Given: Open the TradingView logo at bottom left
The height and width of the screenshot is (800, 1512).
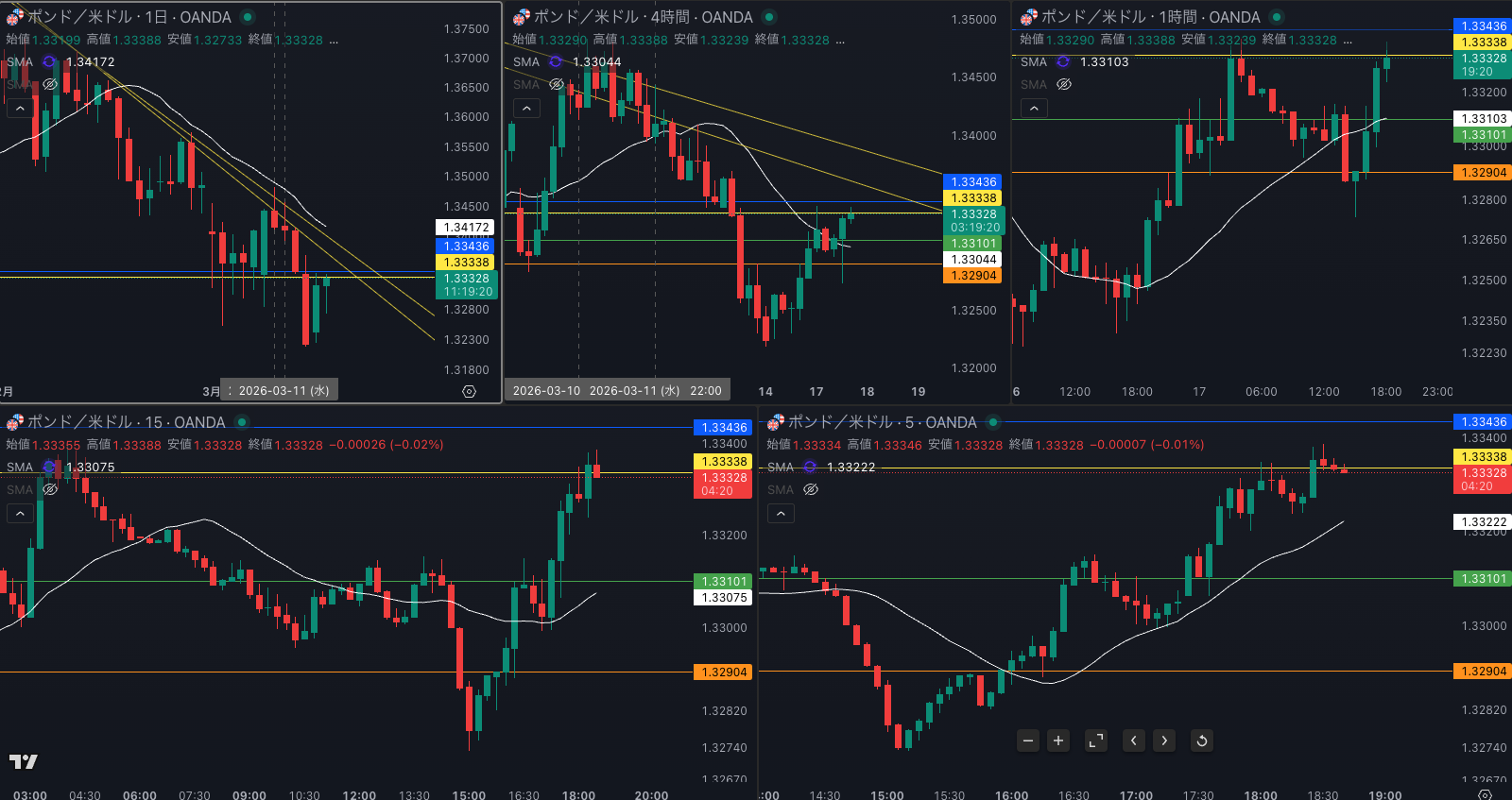Looking at the screenshot, I should (x=24, y=761).
